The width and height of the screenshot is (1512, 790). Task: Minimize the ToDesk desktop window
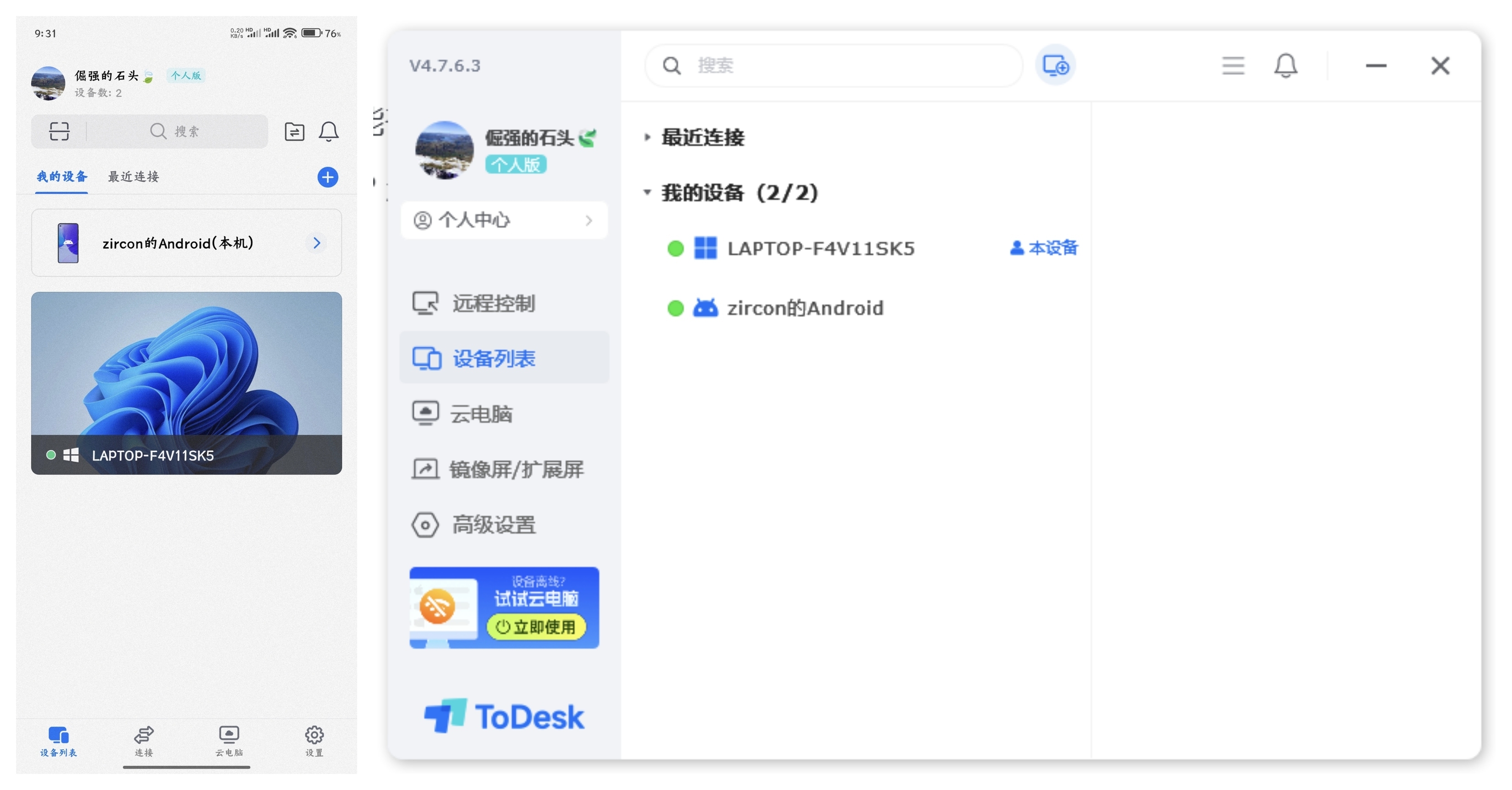click(1376, 65)
